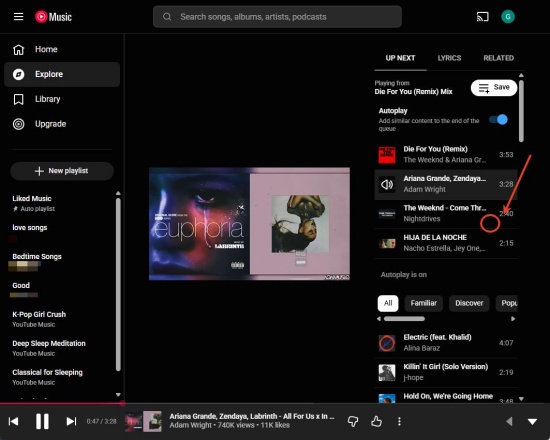Click the now-playing speaker icon in the queue
Image resolution: width=550 pixels, height=440 pixels.
387,185
